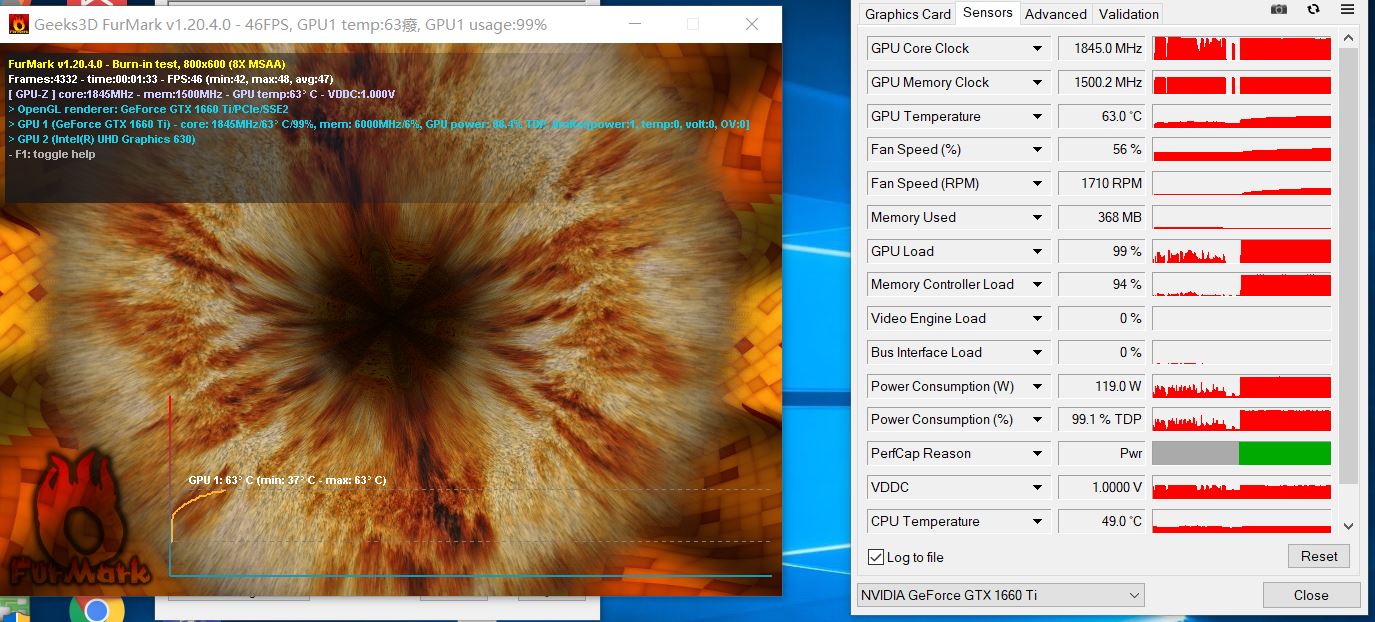Click the FurMark title bar app icon
Screen dimensions: 1375x622
click(18, 24)
